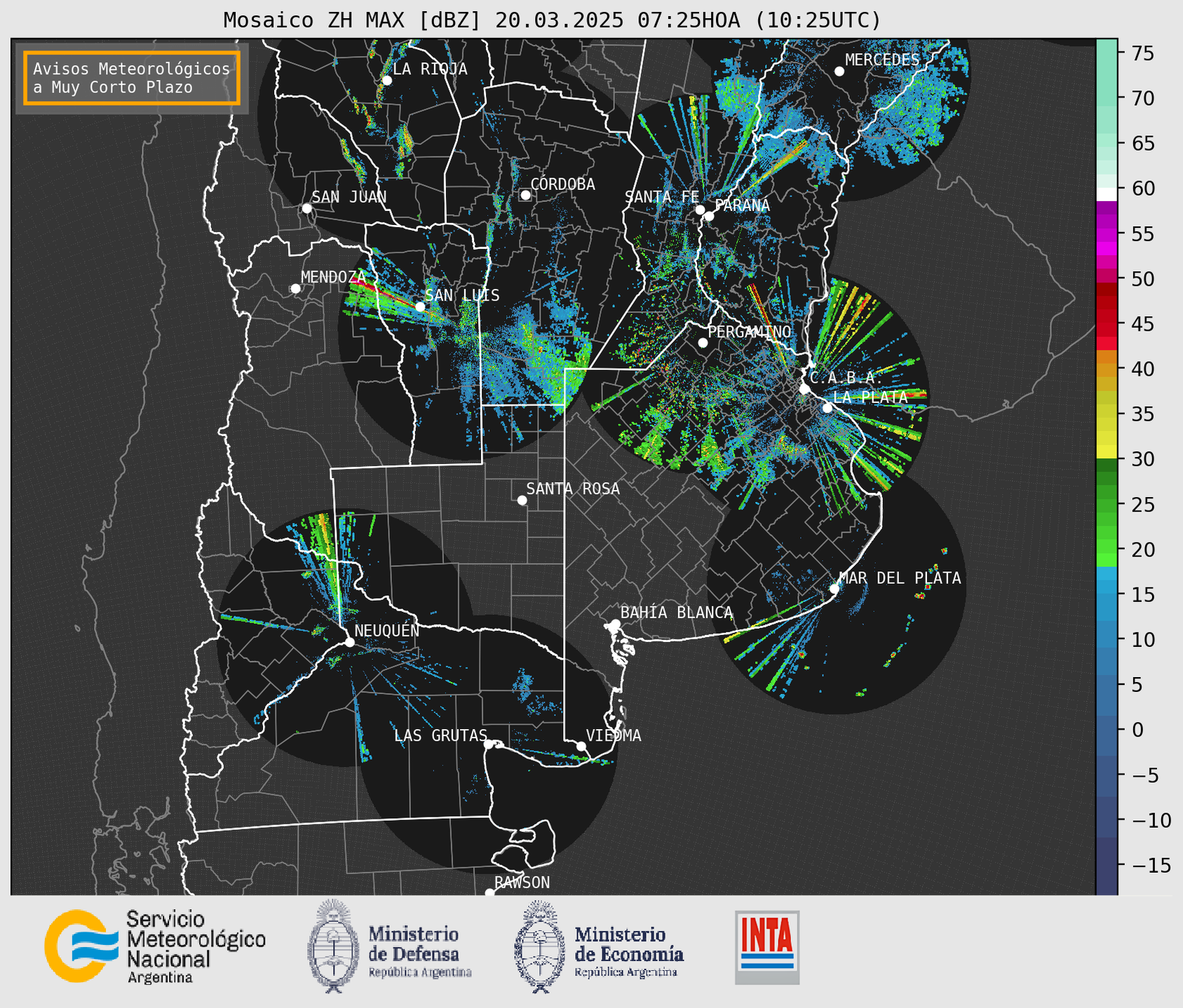Click the NEUQUÉN city marker dot
Image resolution: width=1183 pixels, height=1008 pixels.
coord(349,642)
